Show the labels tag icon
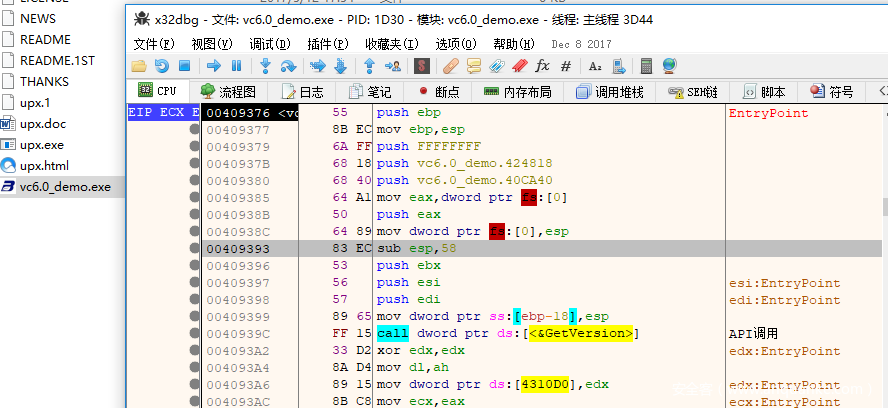 pos(497,66)
